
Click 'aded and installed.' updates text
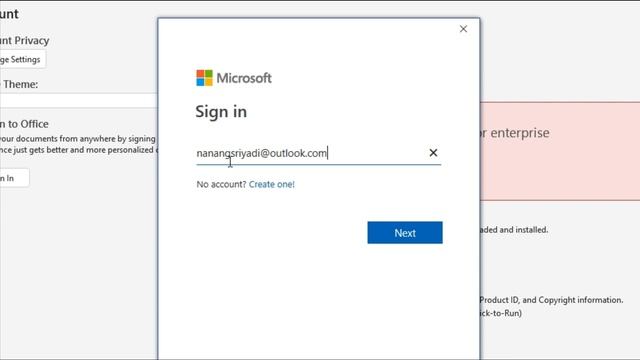coord(513,229)
